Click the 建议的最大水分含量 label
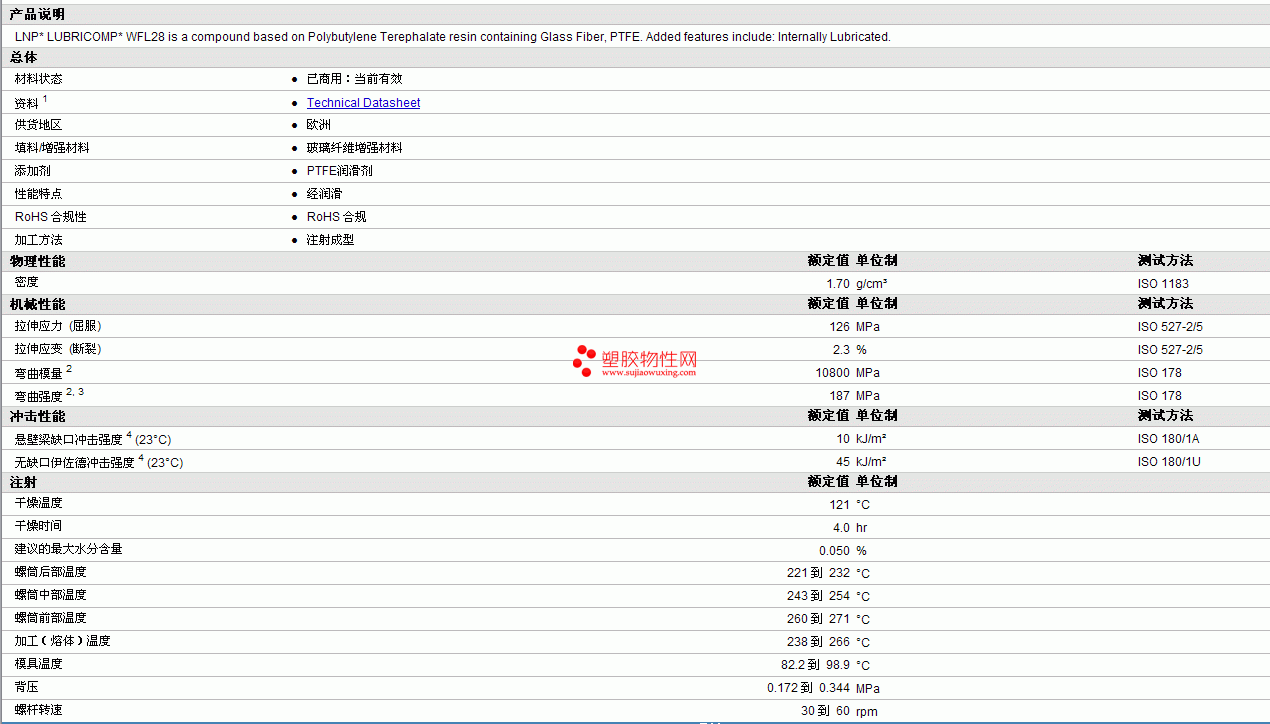This screenshot has width=1270, height=724. tap(69, 549)
